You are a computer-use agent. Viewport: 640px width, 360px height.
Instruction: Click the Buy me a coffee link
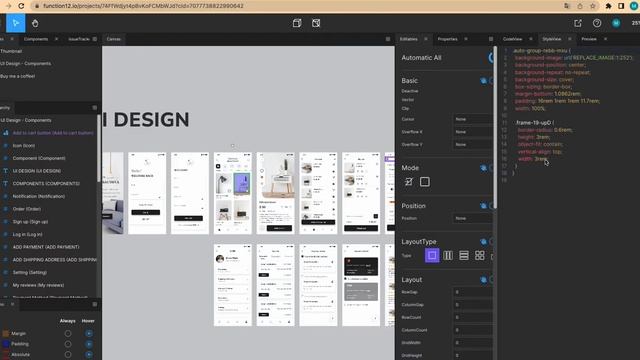pos(18,76)
